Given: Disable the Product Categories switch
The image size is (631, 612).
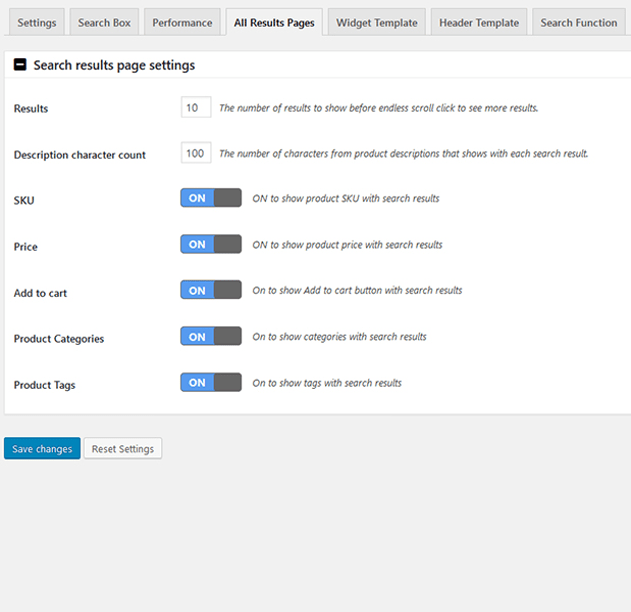Looking at the screenshot, I should (211, 336).
